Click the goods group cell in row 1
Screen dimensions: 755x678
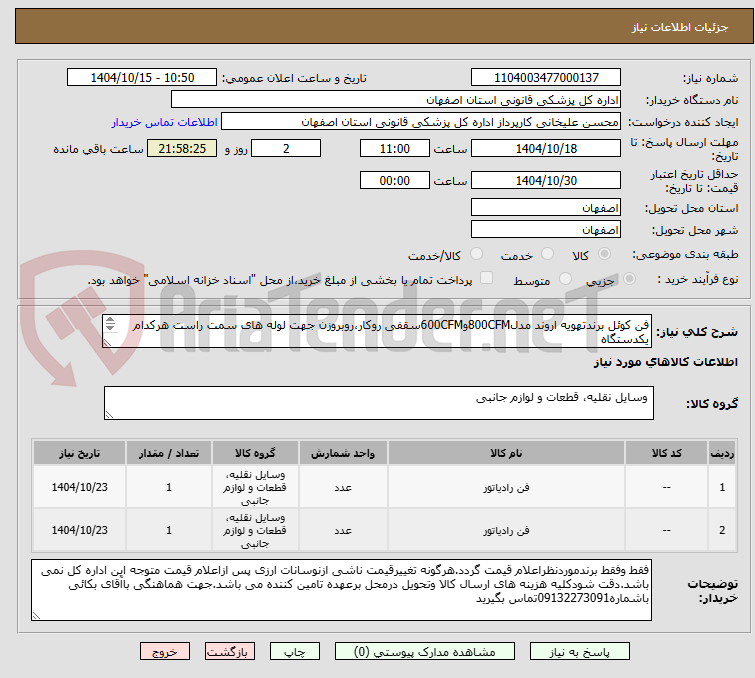click(x=255, y=487)
